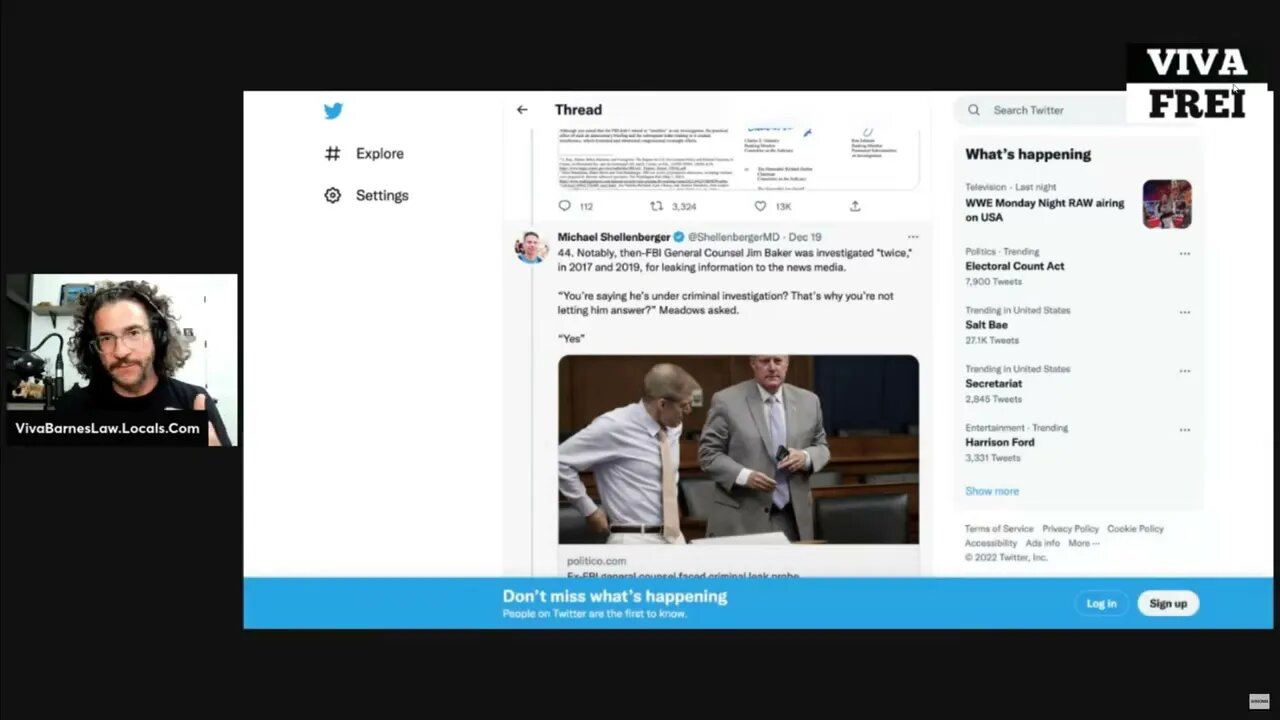Open Michael Shellenberger's profile avatar
This screenshot has width=1280, height=720.
click(x=532, y=246)
